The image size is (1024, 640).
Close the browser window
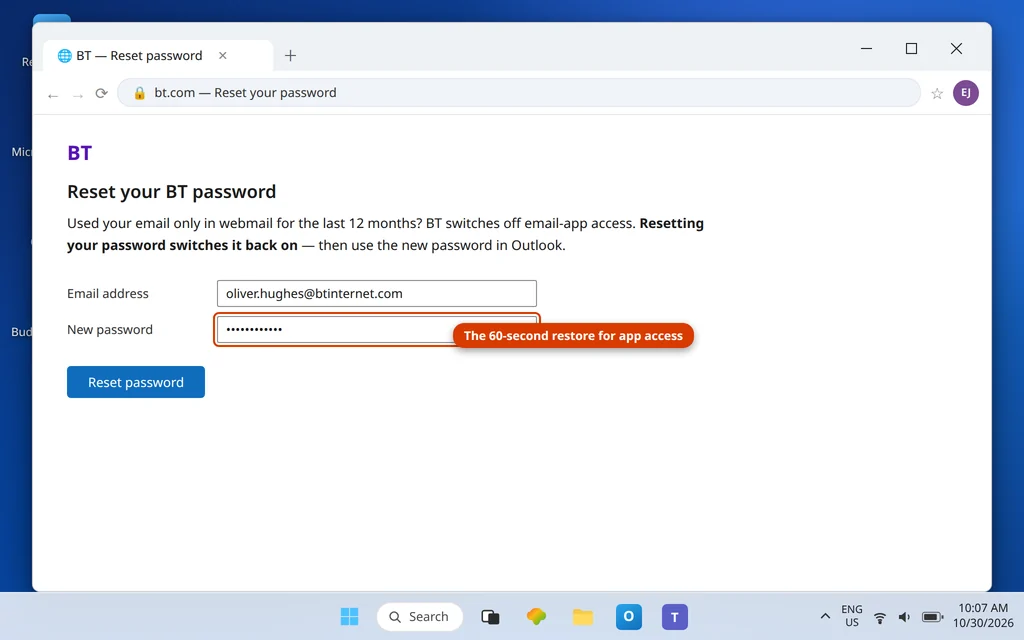pos(956,48)
